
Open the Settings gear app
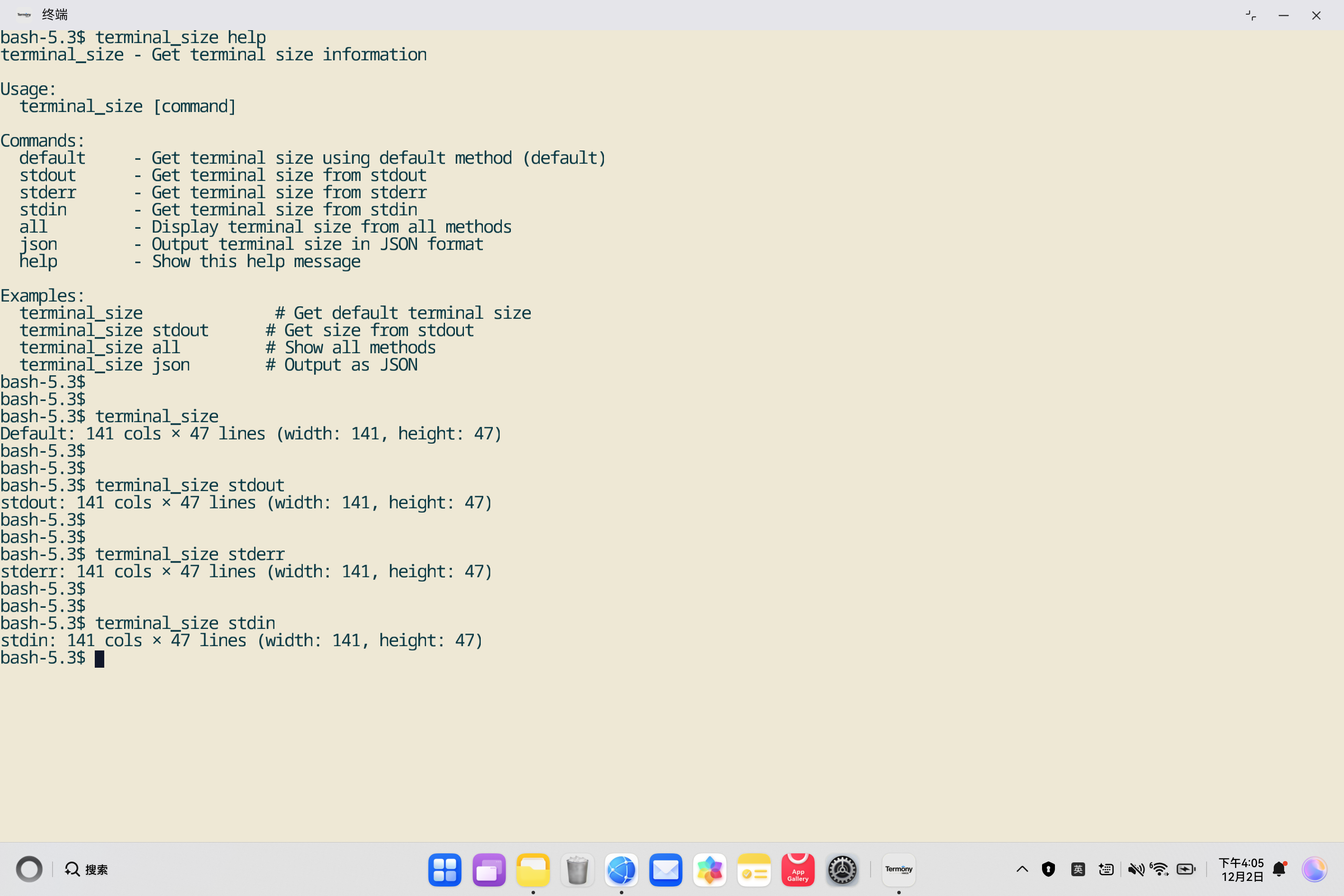pyautogui.click(x=842, y=870)
